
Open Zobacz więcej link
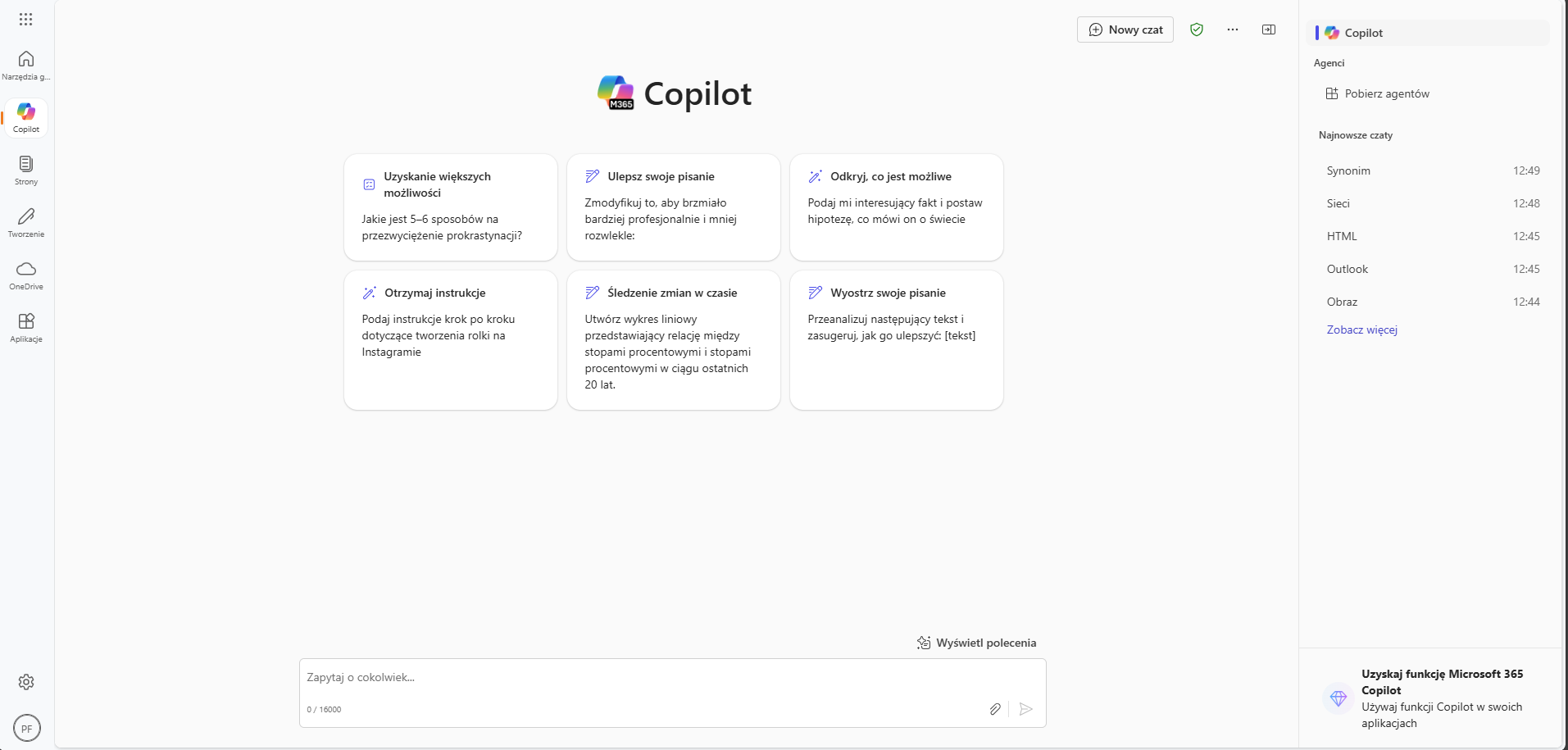click(x=1362, y=330)
